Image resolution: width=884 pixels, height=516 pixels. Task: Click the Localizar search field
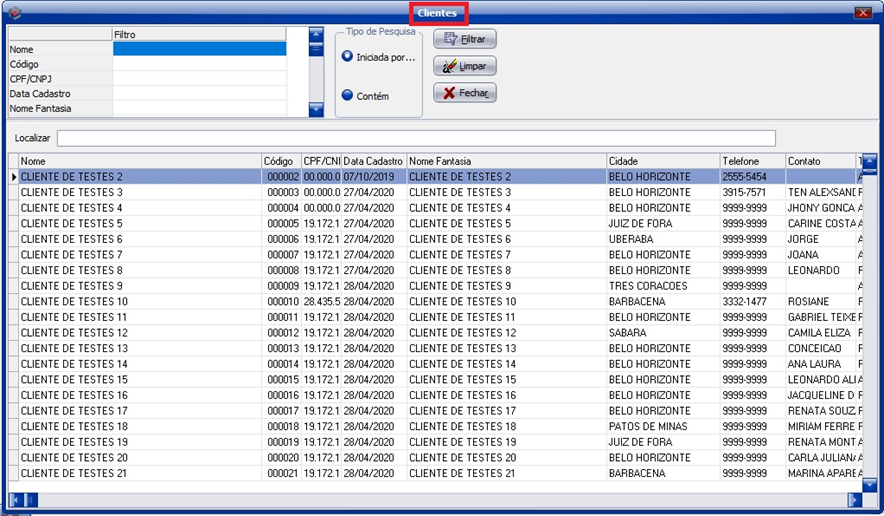[x=415, y=138]
